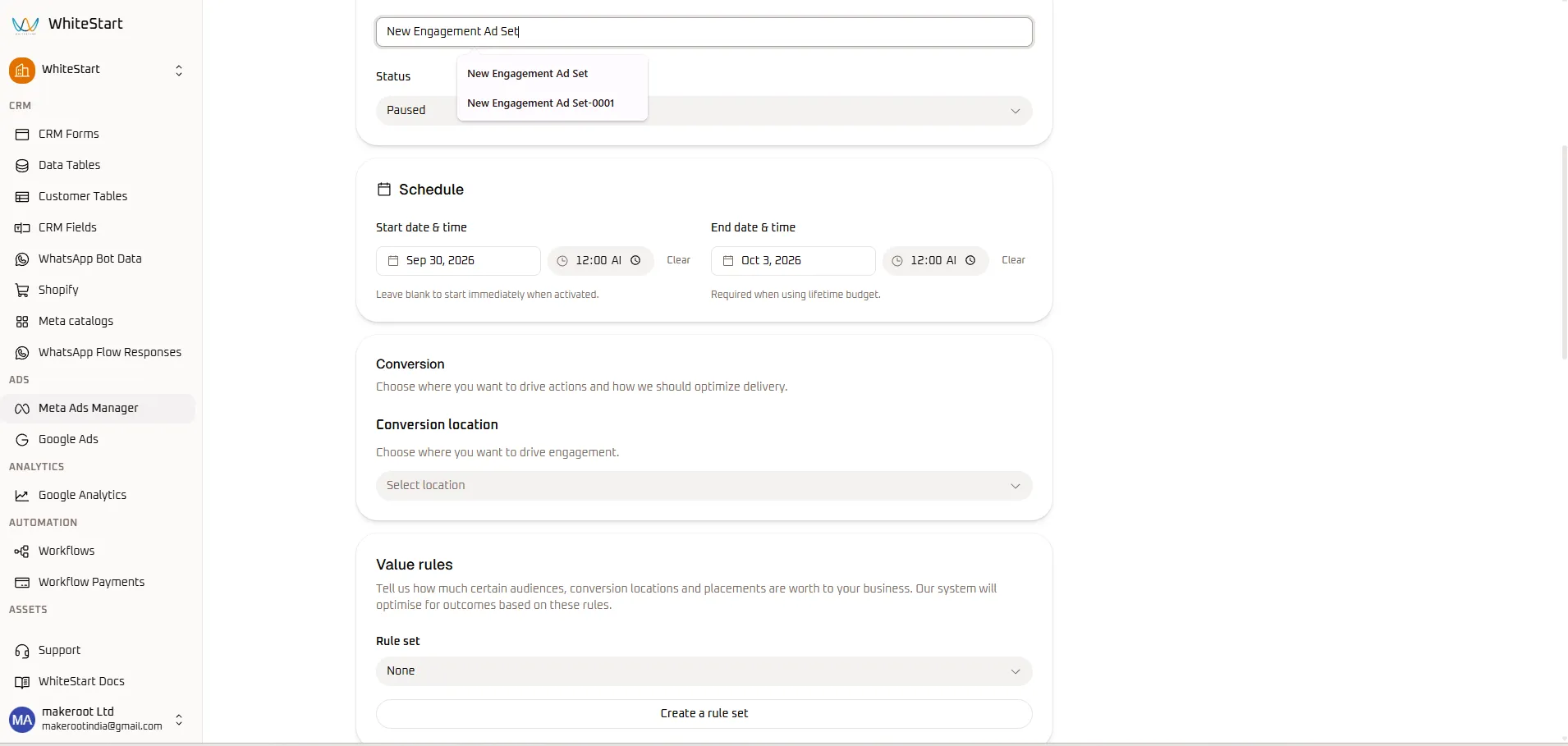Go to Meta Ads Manager menu item
This screenshot has height=746, width=1568.
tap(99, 408)
